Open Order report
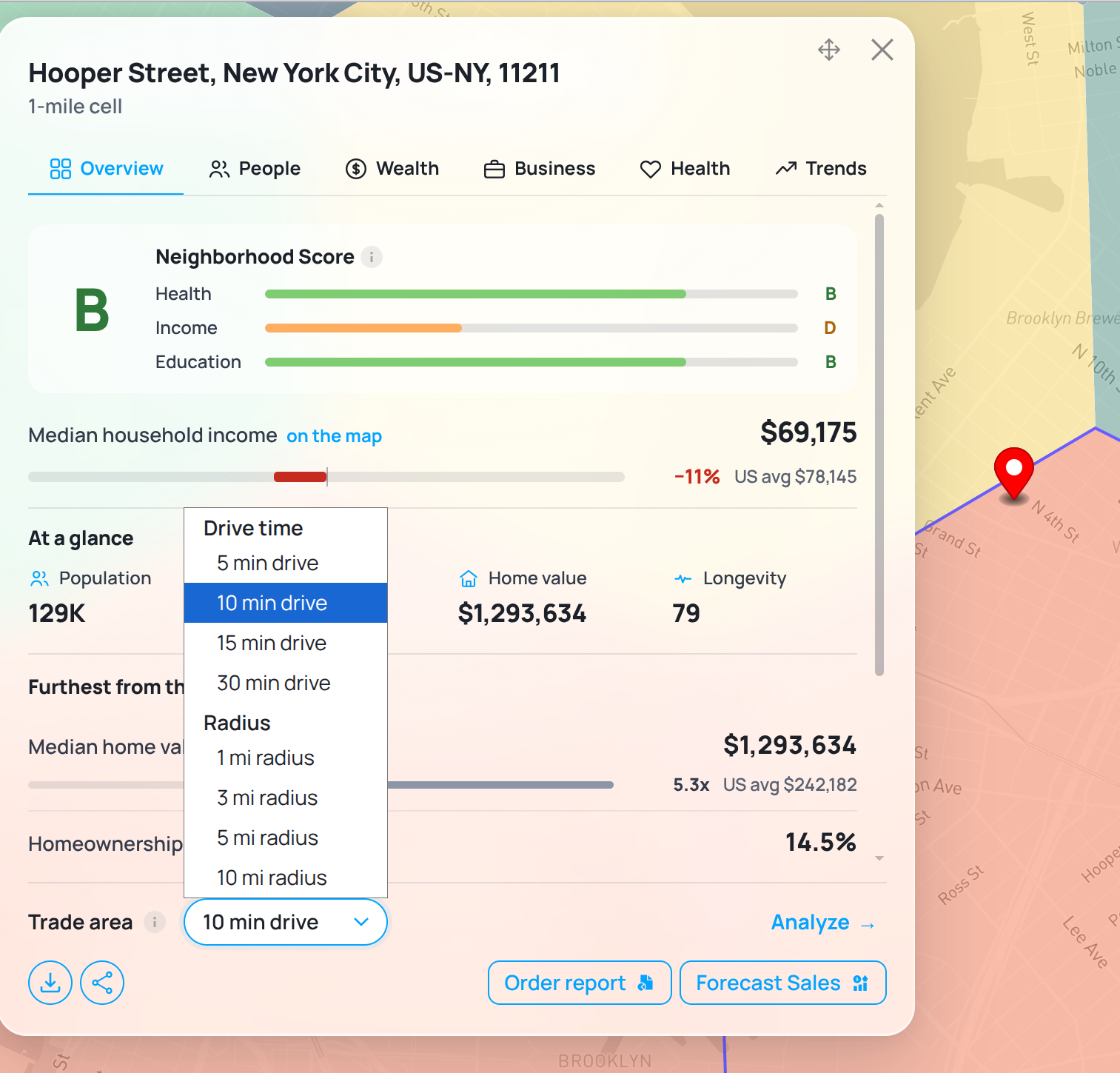 pyautogui.click(x=580, y=983)
